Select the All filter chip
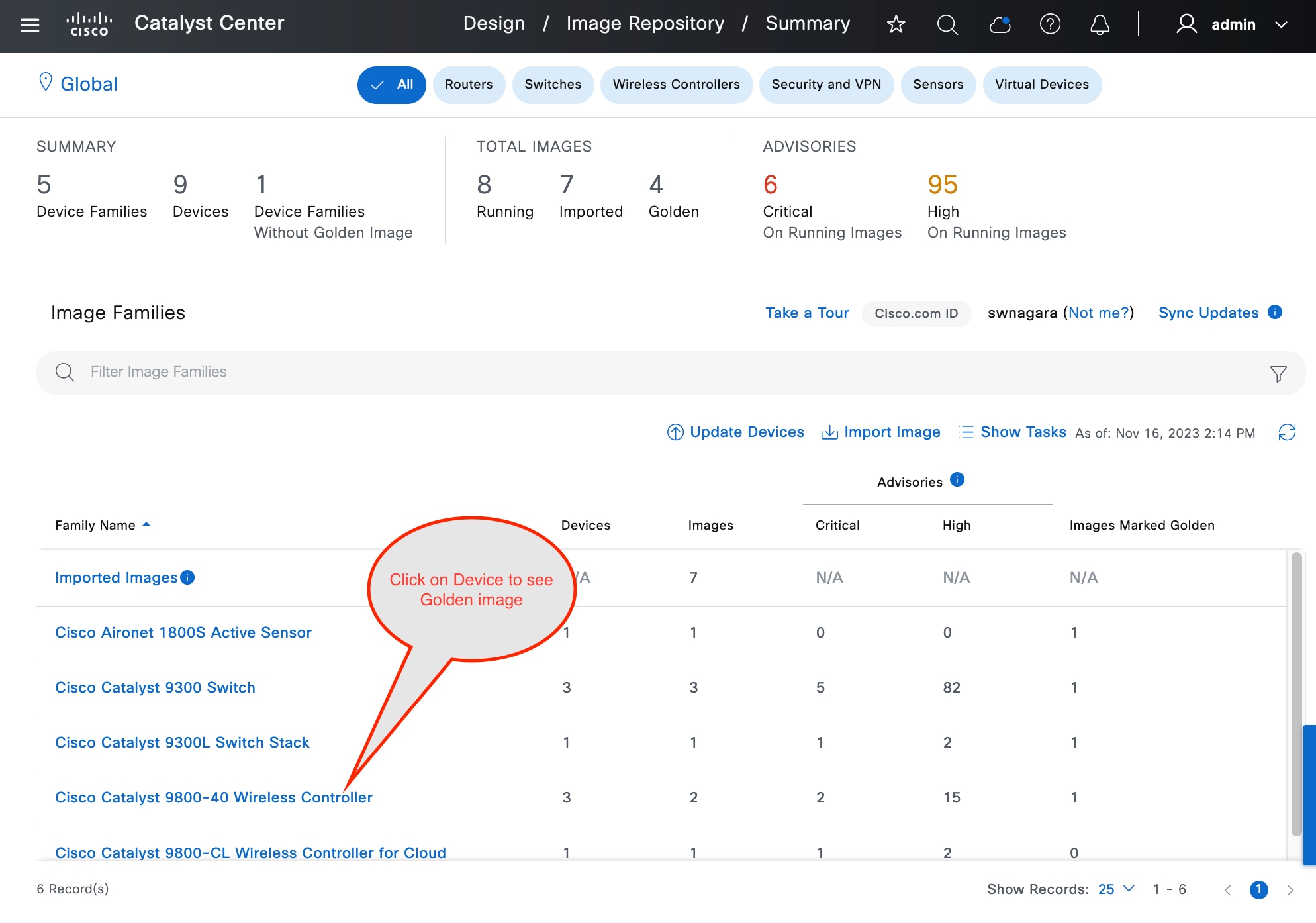The width and height of the screenshot is (1316, 923). coord(392,85)
